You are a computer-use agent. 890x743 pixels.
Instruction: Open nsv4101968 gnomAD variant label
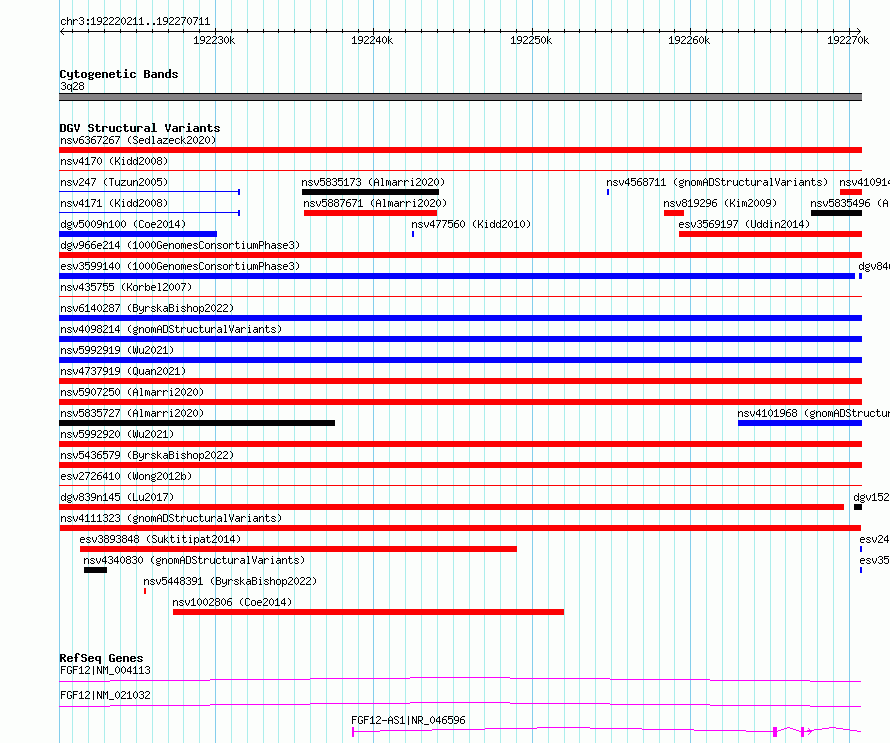(x=813, y=413)
